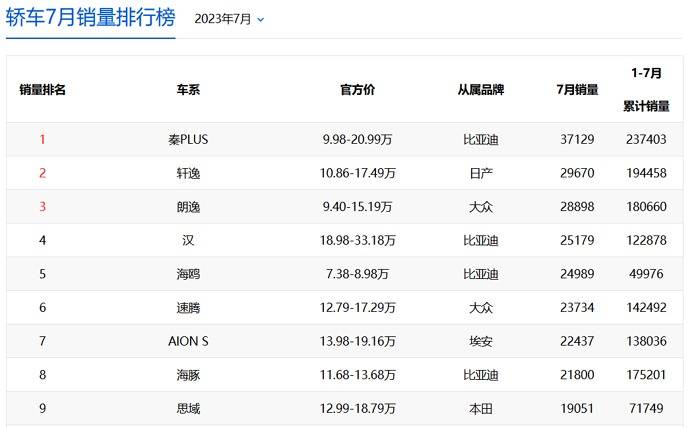Open the 秦PLUS car series link

[x=188, y=140]
